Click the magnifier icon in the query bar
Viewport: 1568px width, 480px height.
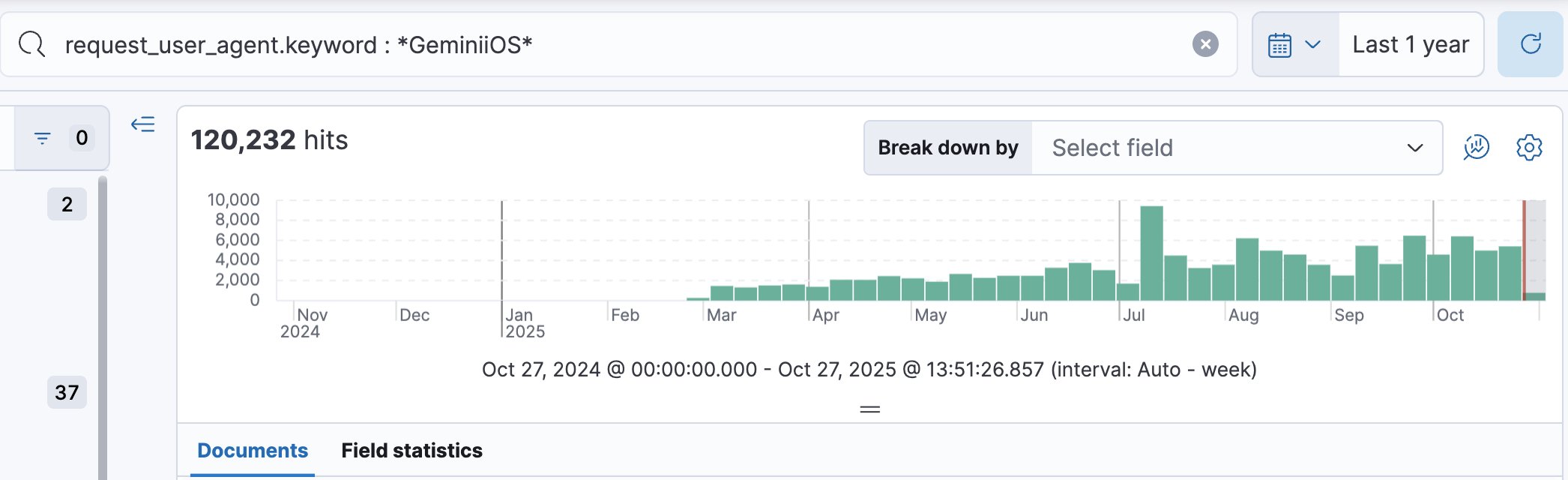[x=32, y=45]
